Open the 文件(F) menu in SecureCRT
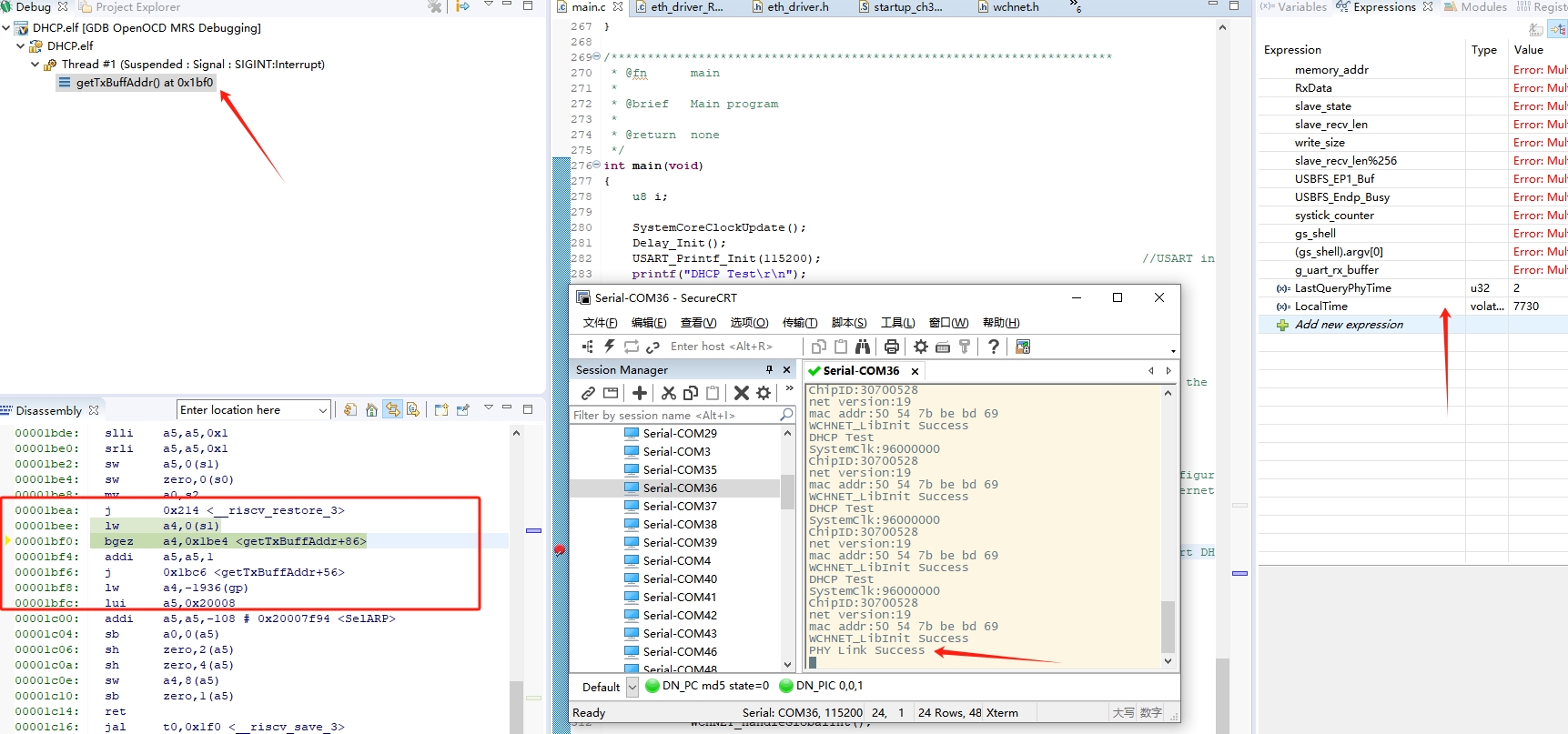Image resolution: width=1568 pixels, height=734 pixels. click(601, 322)
